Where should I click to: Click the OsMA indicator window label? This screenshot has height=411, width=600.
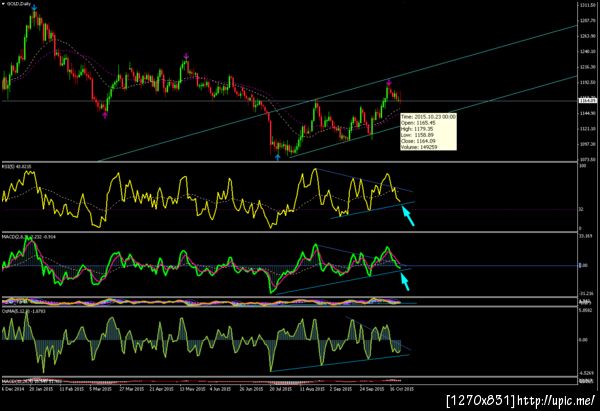24,312
